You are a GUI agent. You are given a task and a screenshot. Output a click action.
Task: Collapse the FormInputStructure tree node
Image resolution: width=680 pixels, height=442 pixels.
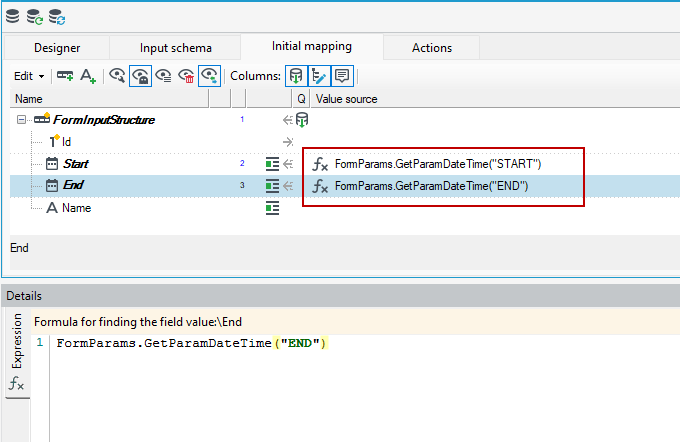coord(21,120)
